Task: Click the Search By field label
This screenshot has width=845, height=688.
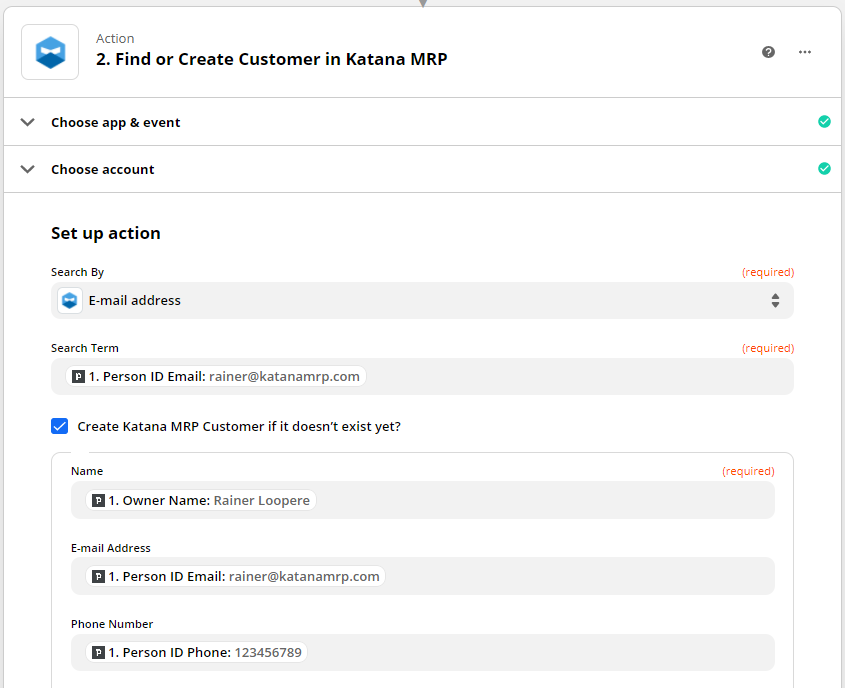Action: (x=78, y=272)
